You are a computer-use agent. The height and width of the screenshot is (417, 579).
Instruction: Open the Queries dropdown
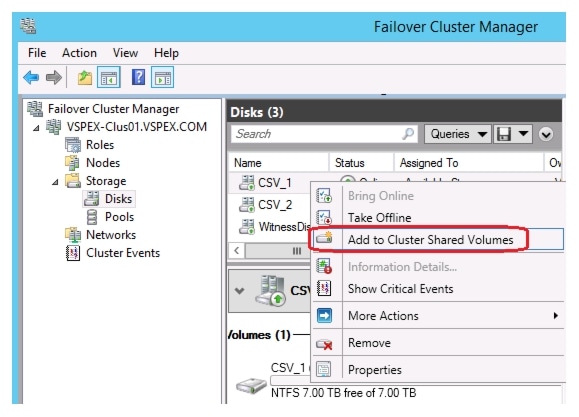[457, 134]
